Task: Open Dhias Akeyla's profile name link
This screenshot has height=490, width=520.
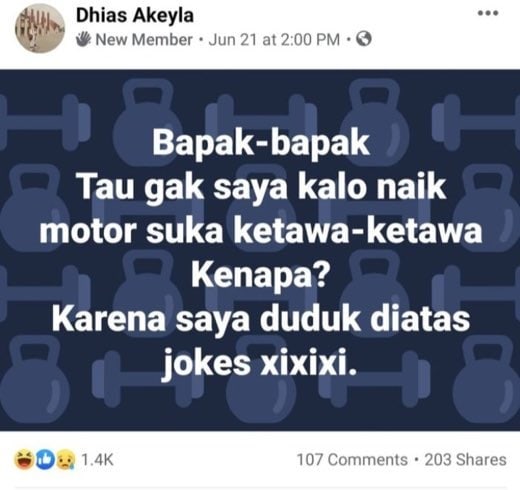Action: coord(135,15)
